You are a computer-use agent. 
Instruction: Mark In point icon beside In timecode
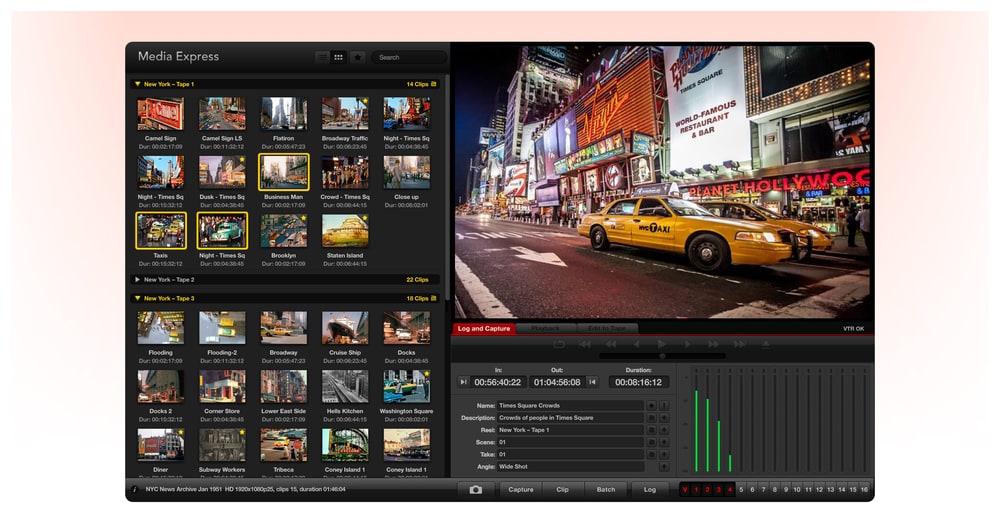click(464, 382)
